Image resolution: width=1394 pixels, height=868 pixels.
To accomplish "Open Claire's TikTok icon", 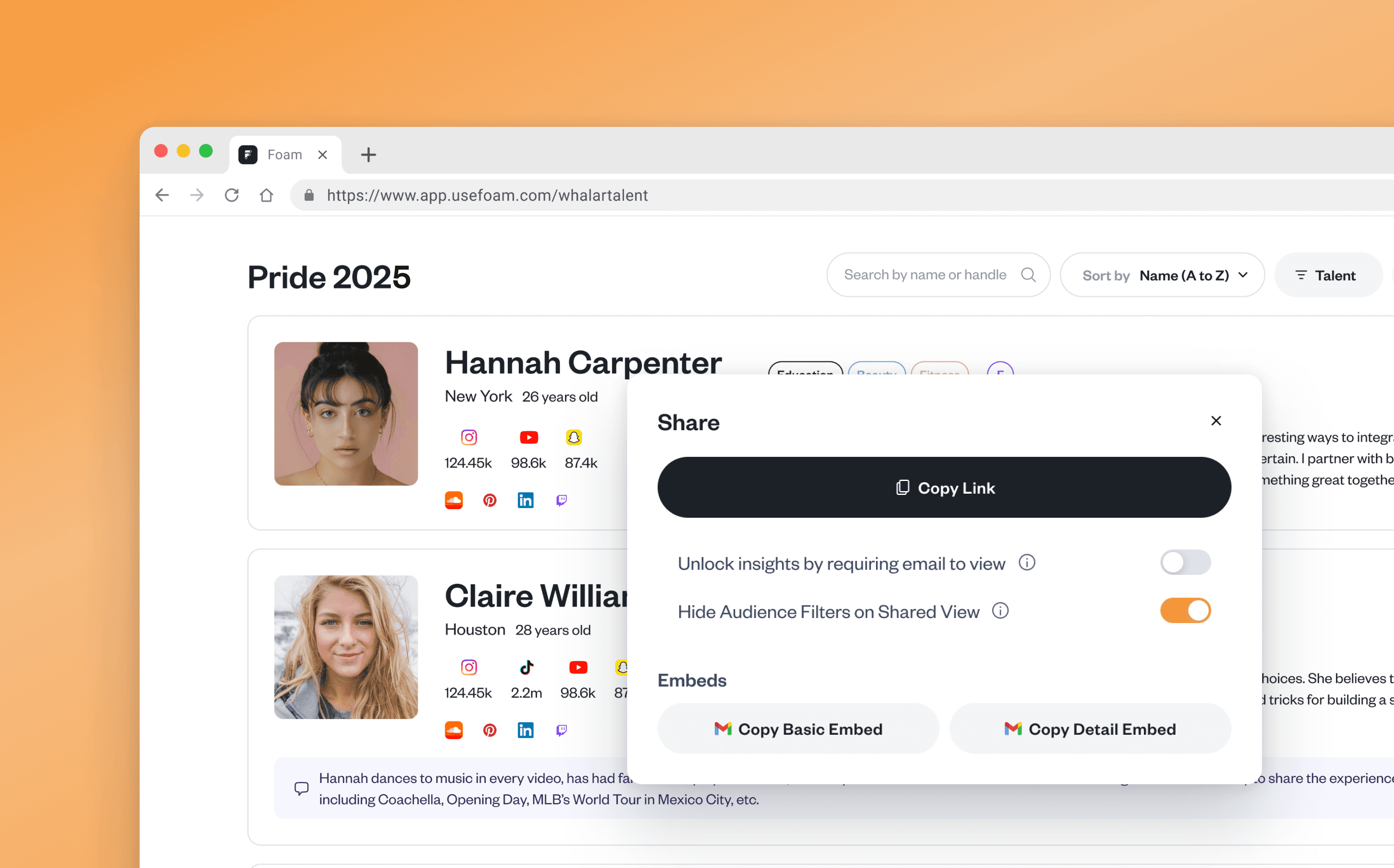I will [526, 667].
